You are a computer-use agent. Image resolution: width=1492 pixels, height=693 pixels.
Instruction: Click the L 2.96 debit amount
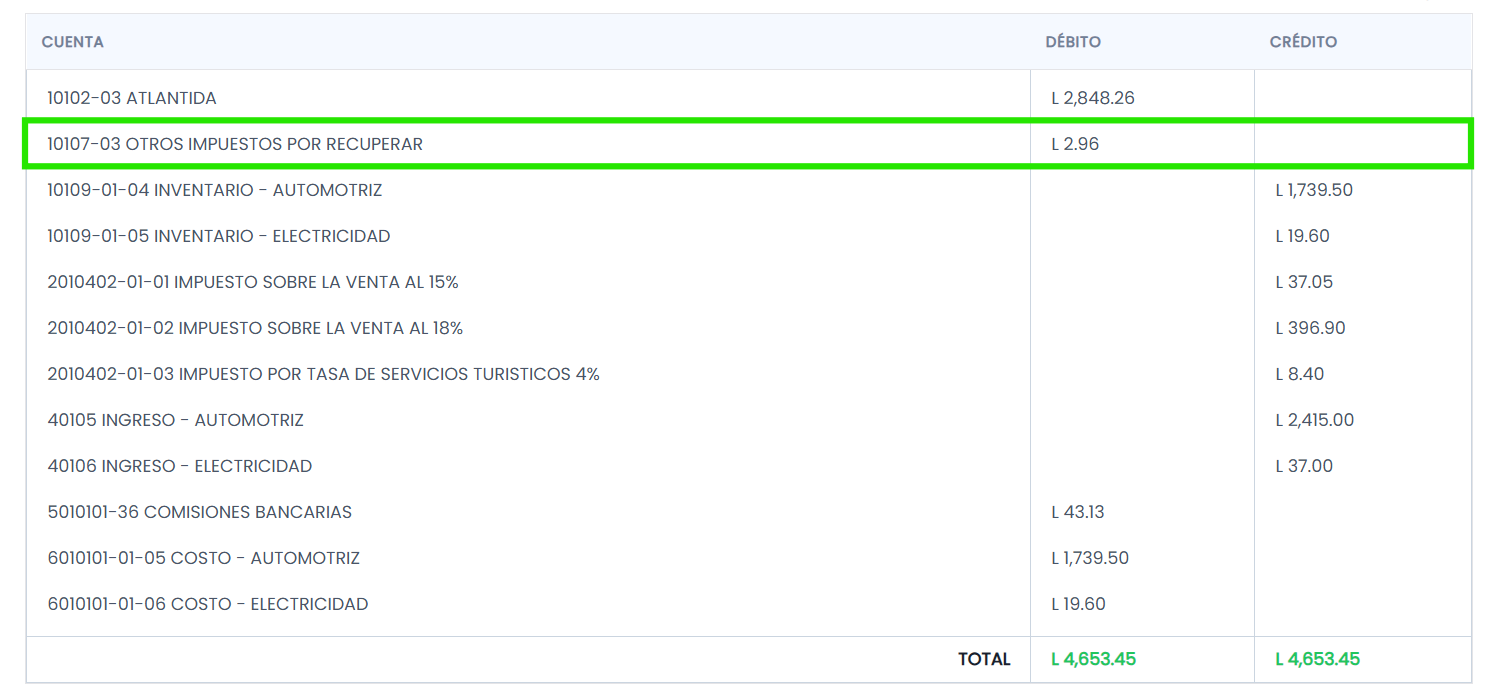click(x=1075, y=144)
